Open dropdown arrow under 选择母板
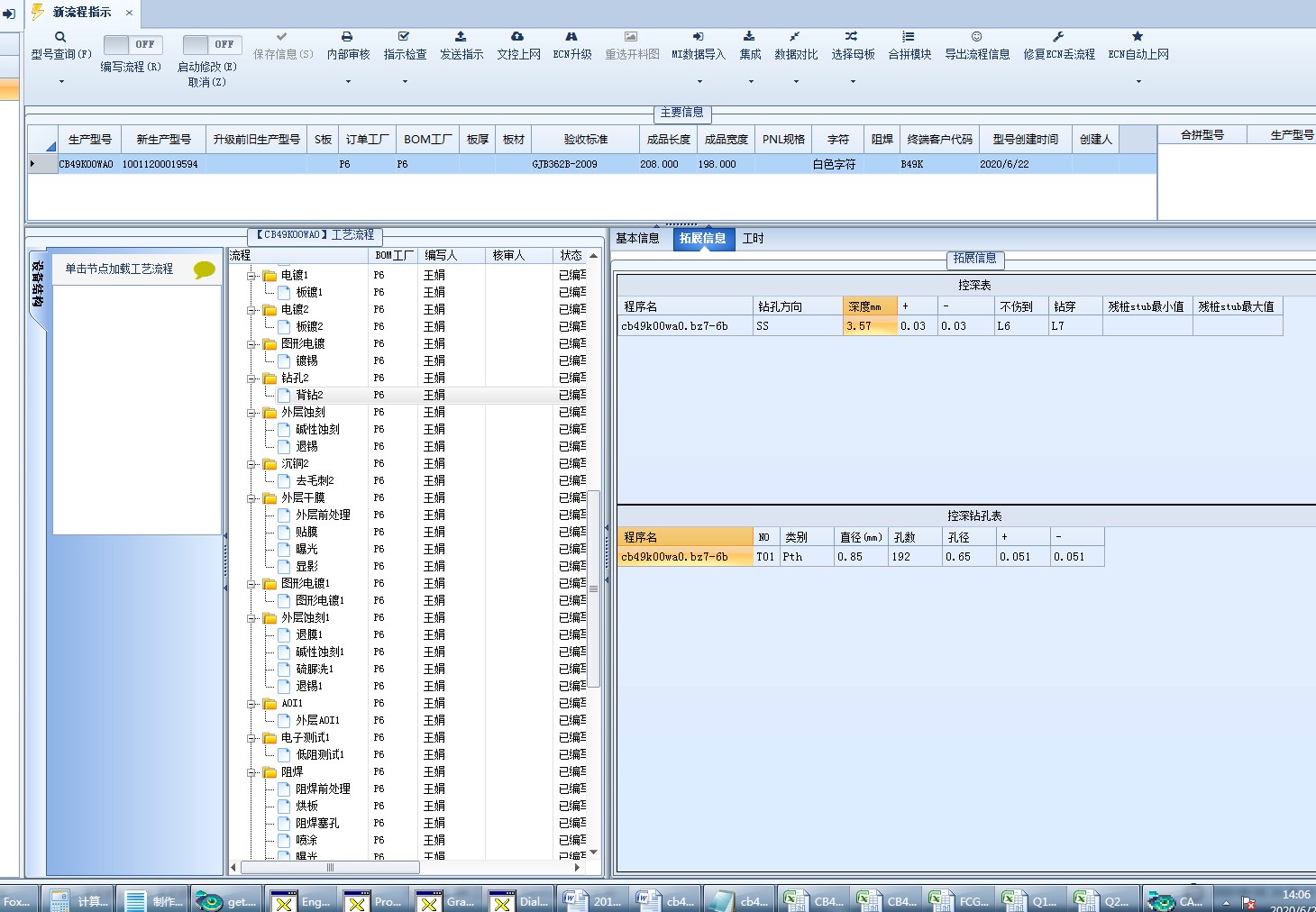Screen dimensions: 1316x912 coord(853,82)
